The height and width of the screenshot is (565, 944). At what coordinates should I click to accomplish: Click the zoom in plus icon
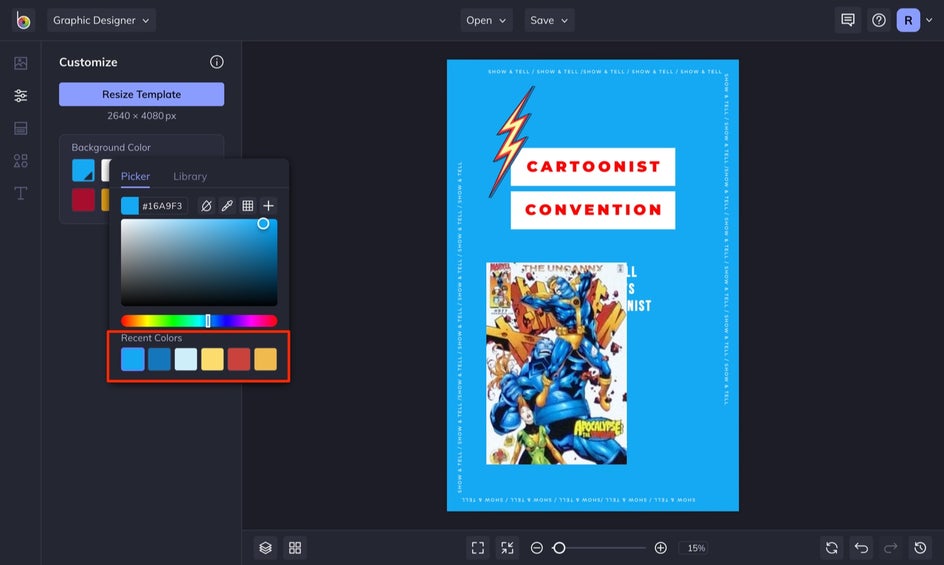(660, 548)
